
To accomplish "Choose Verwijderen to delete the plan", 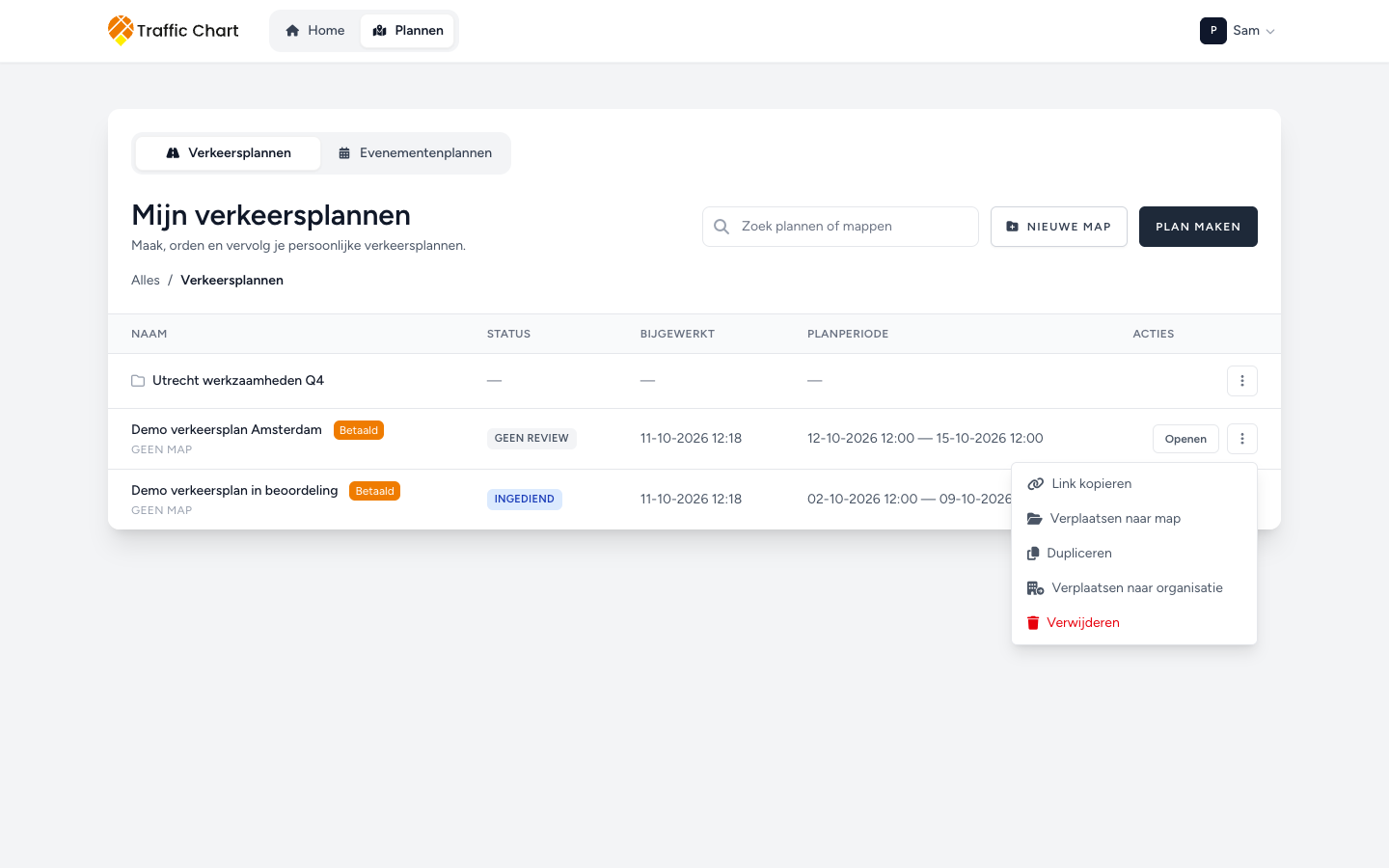I will [x=1134, y=623].
